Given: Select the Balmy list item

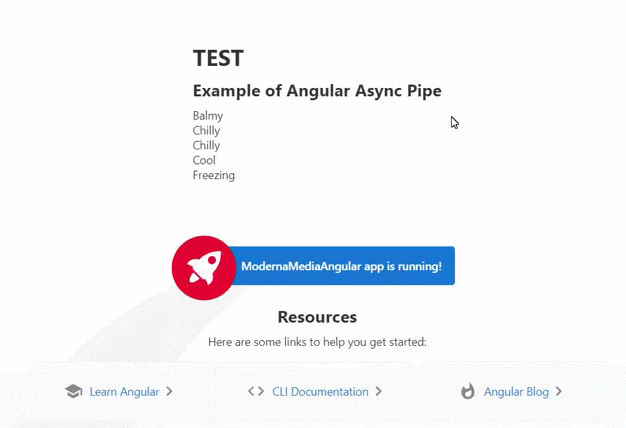Looking at the screenshot, I should (208, 116).
